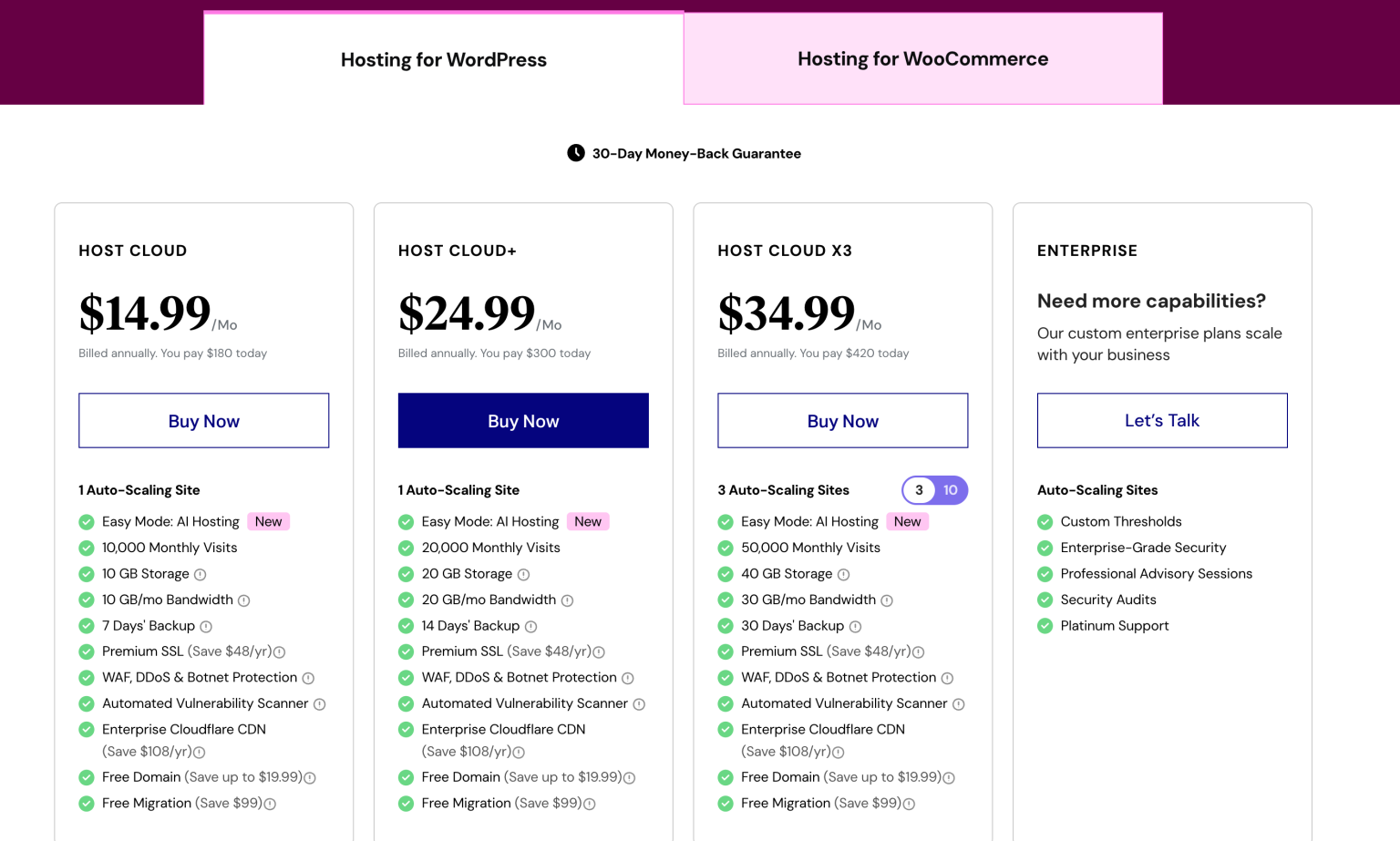Click the info icon next to Free Domain savings
The height and width of the screenshot is (841, 1400).
pyautogui.click(x=310, y=777)
